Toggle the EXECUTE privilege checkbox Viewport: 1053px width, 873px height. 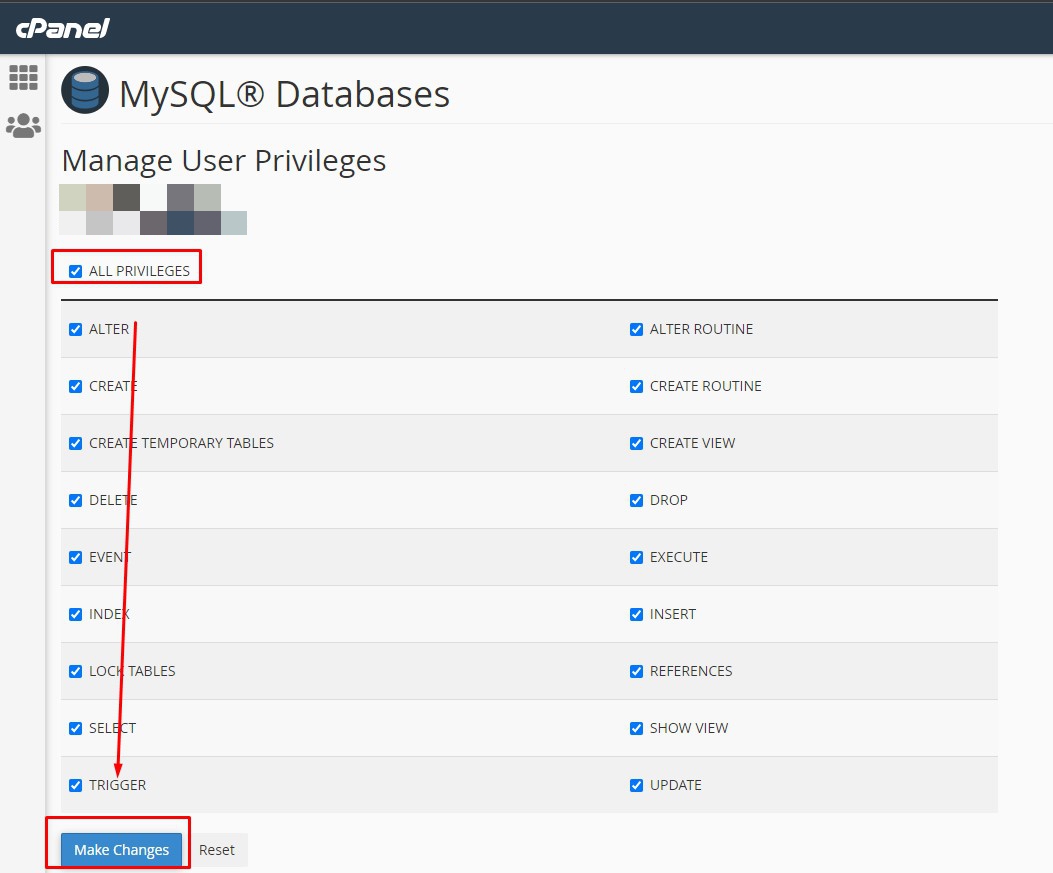(636, 557)
